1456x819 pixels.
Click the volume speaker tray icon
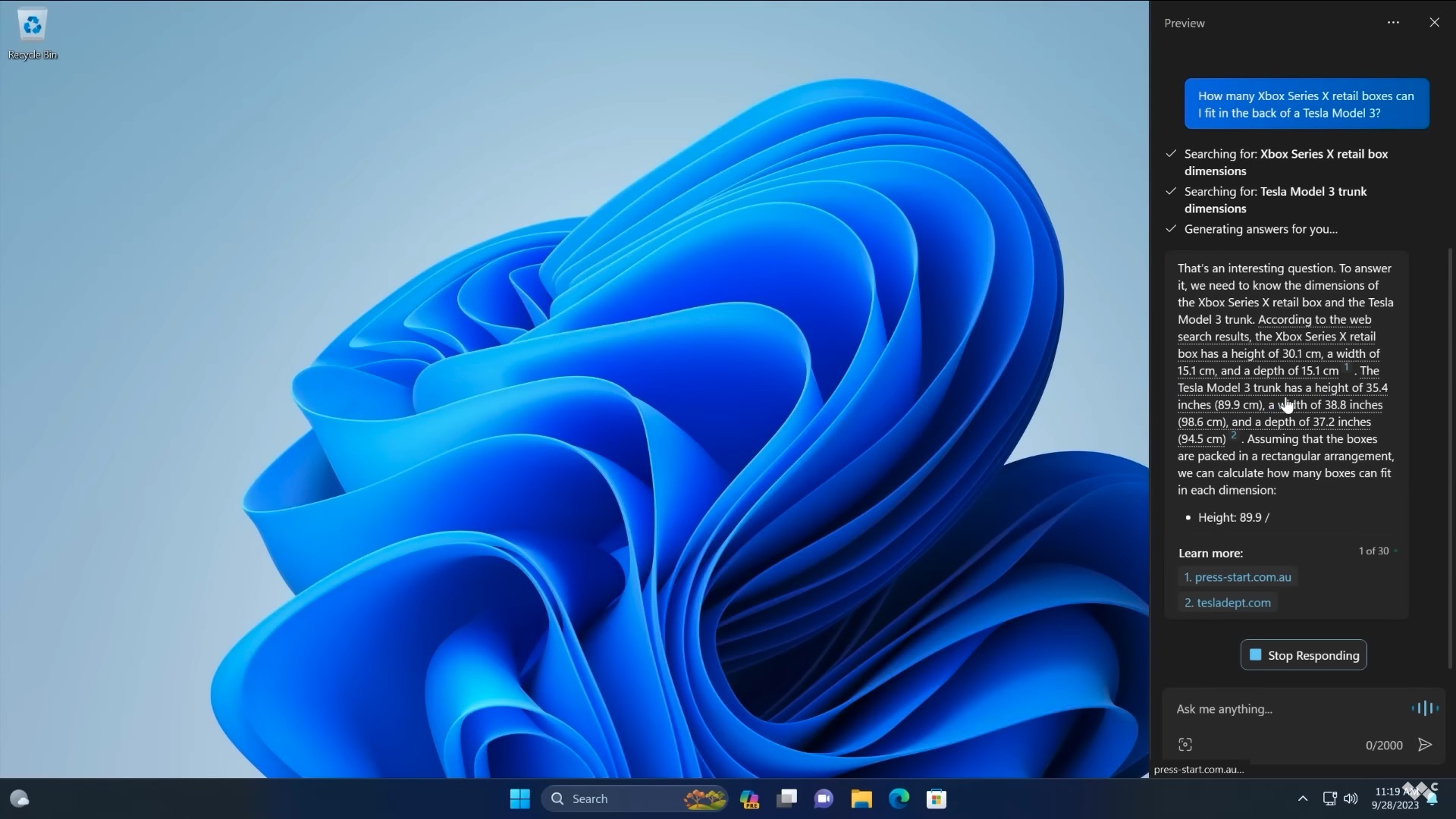[x=1351, y=799]
